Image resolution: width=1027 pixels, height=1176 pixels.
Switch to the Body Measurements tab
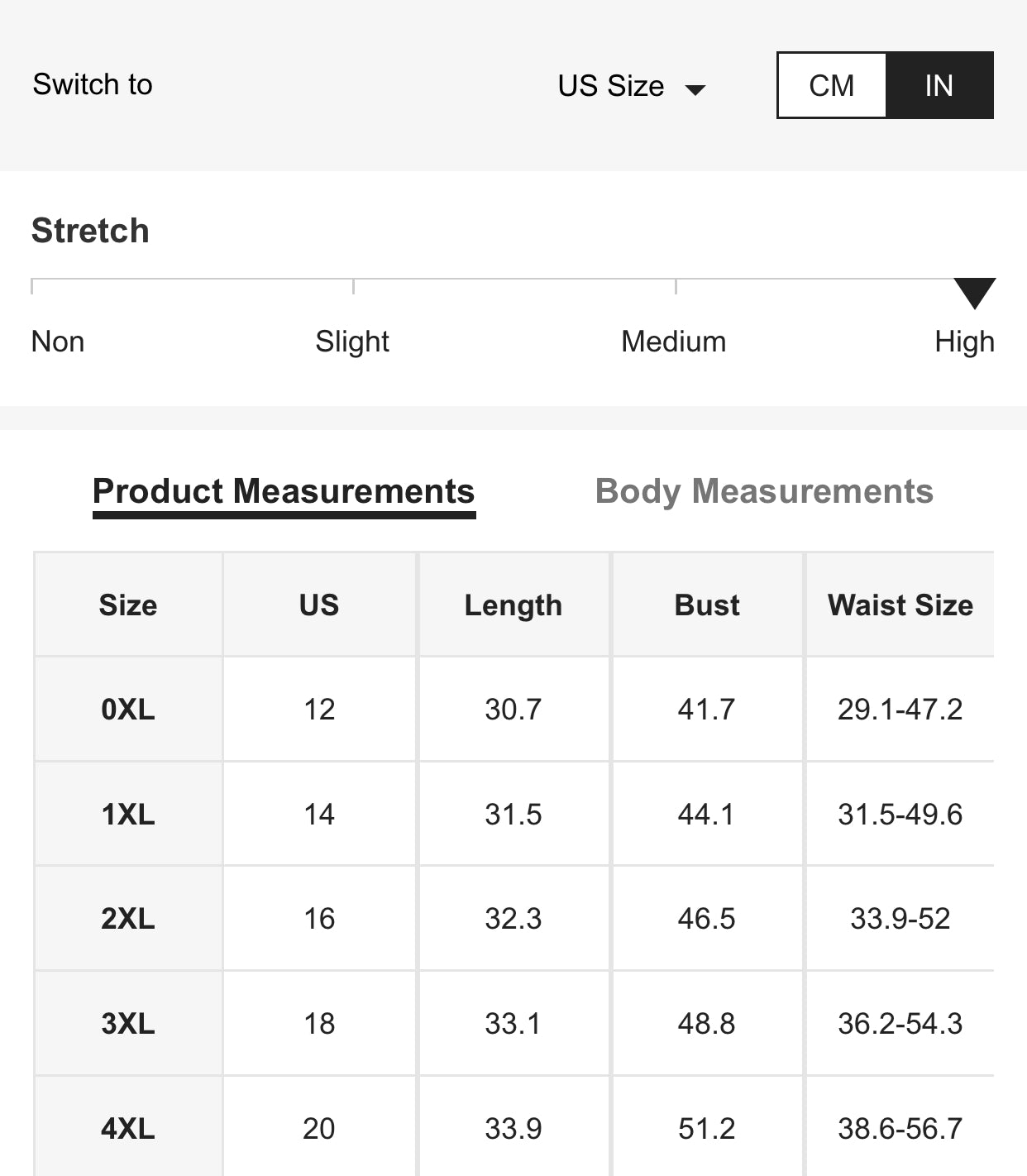click(766, 491)
